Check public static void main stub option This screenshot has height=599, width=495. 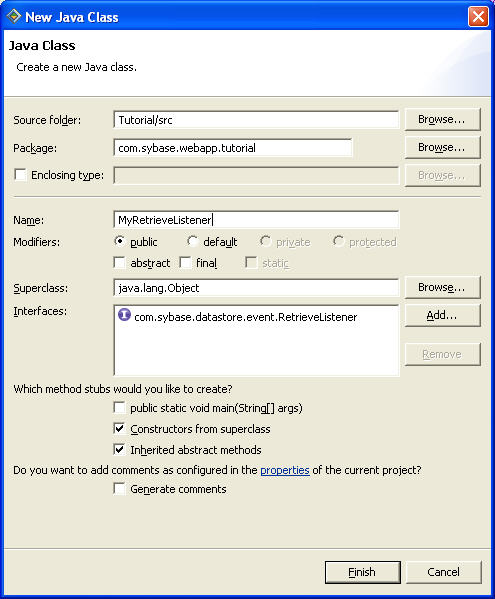(120, 408)
